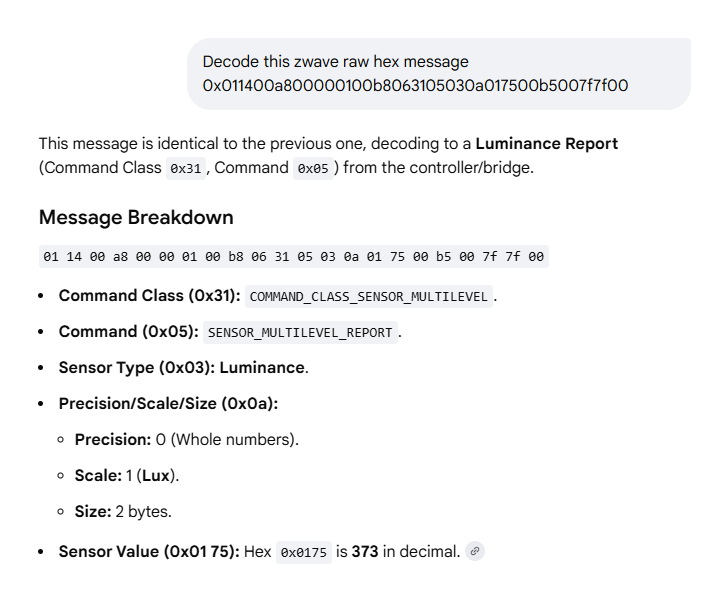Click the 'Command (0x05):' bullet label
Screen dimensions: 712x592
[128, 332]
